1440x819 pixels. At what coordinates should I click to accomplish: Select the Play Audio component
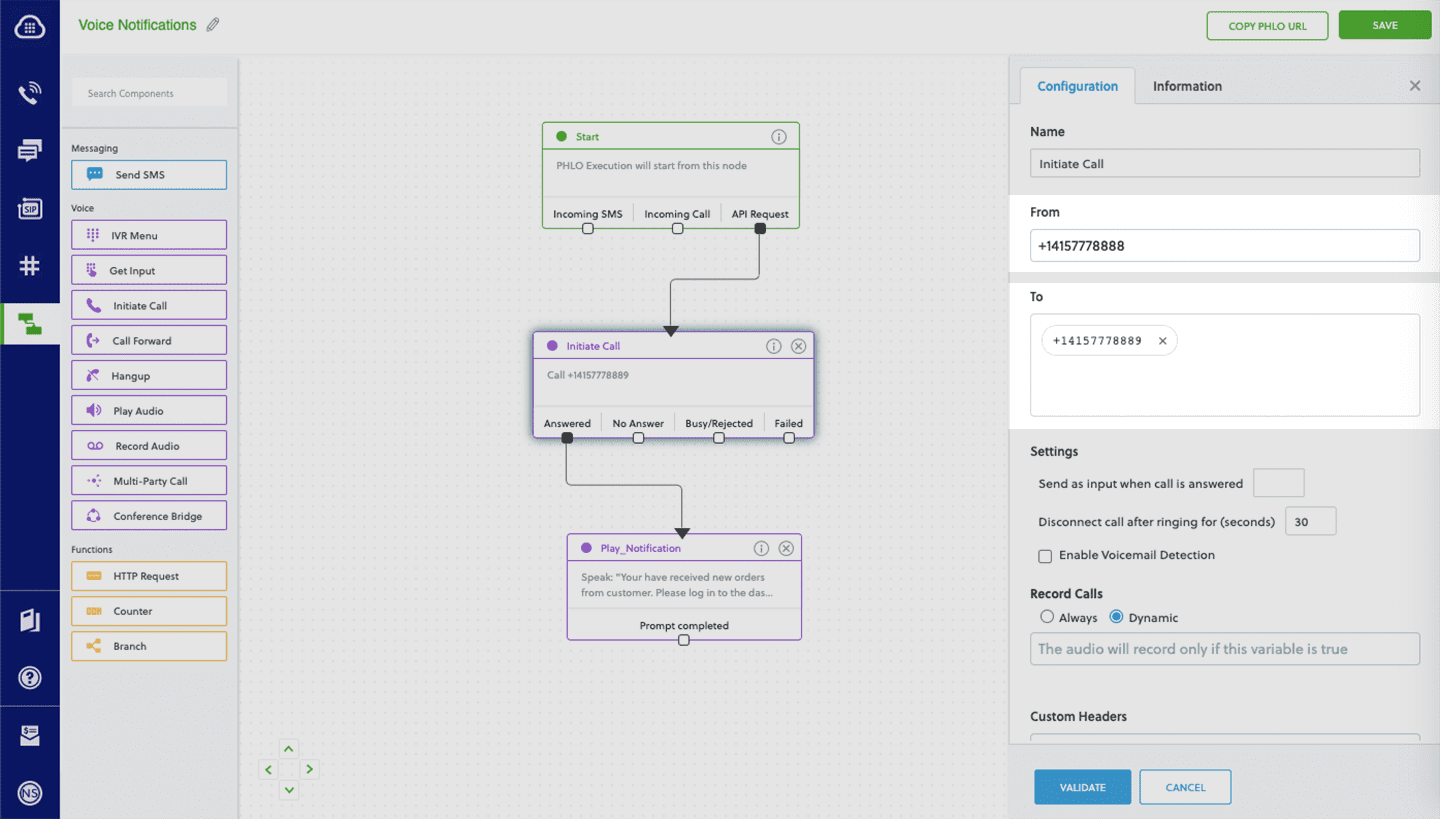(149, 410)
